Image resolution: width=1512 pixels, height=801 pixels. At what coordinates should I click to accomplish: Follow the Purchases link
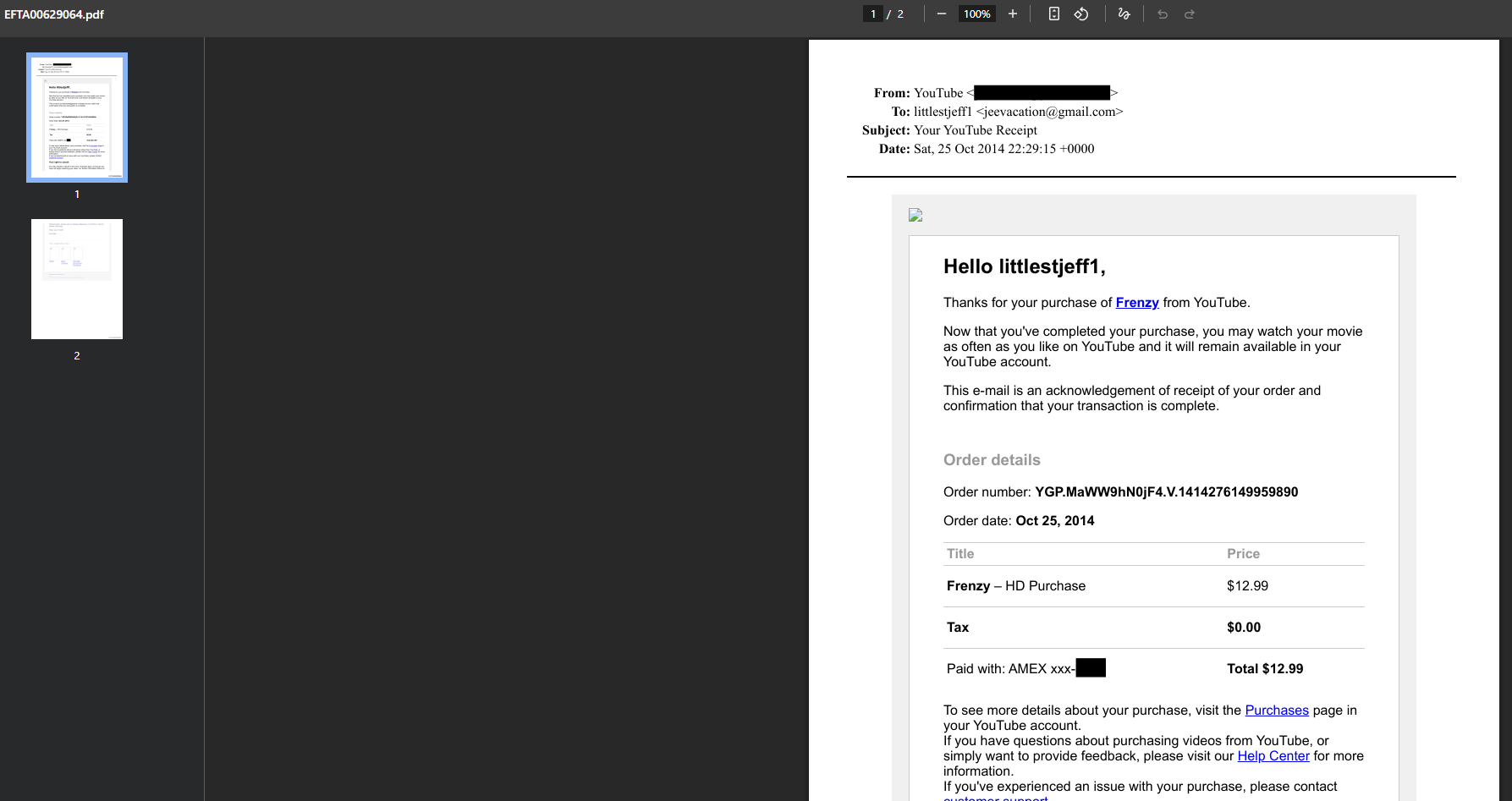coord(1277,710)
